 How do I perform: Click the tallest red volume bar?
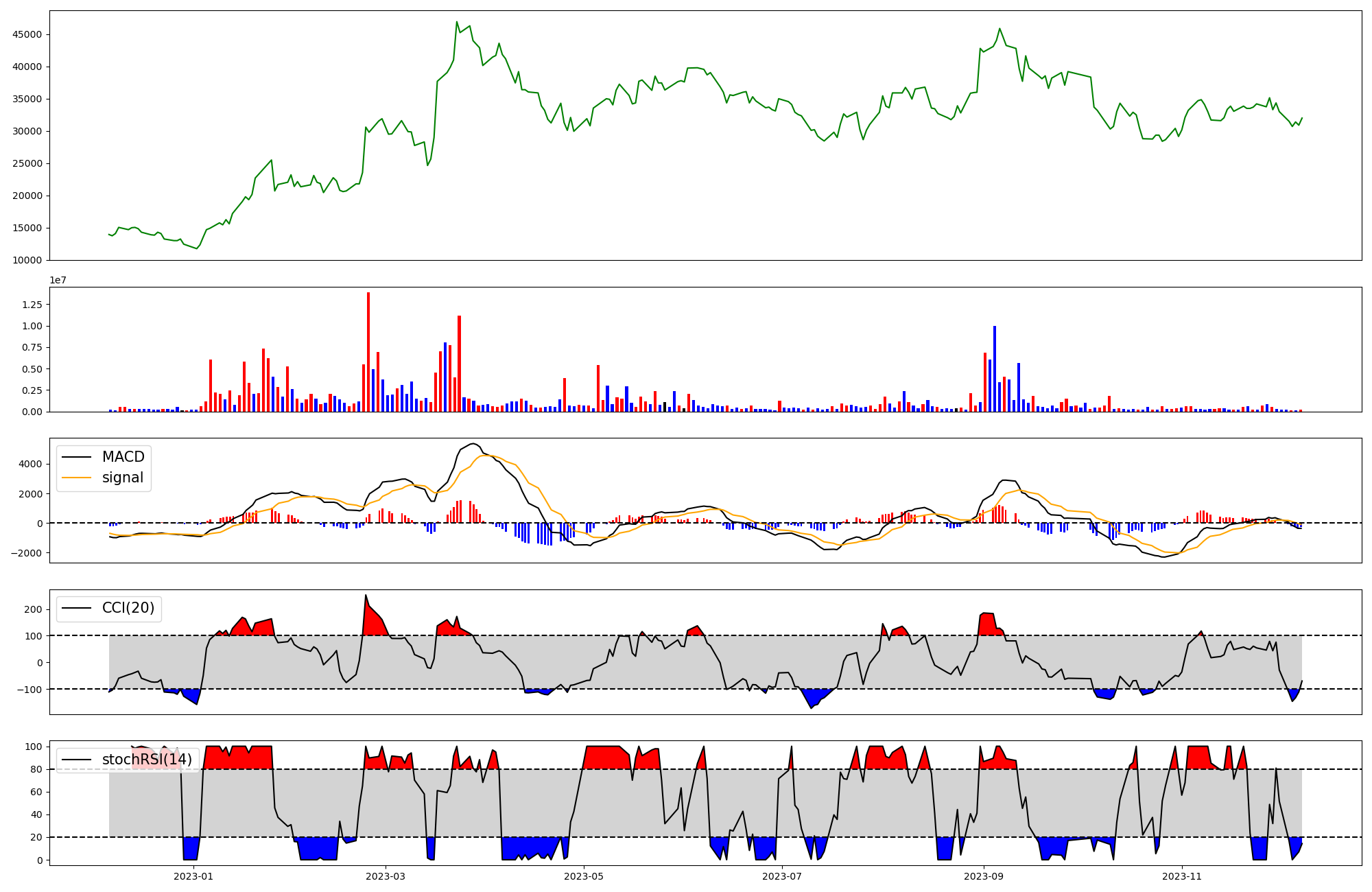pyautogui.click(x=368, y=351)
